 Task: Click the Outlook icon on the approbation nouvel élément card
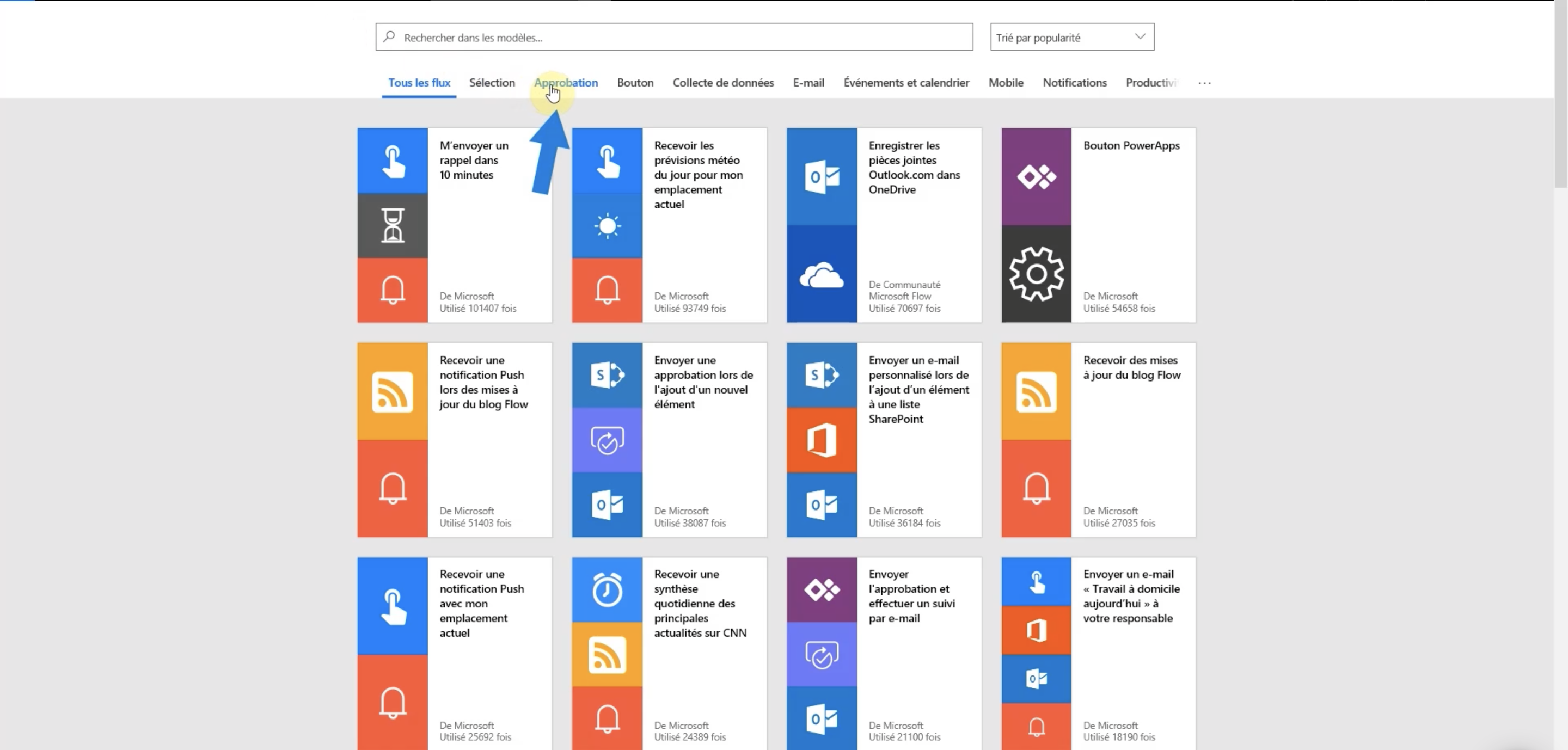click(608, 505)
